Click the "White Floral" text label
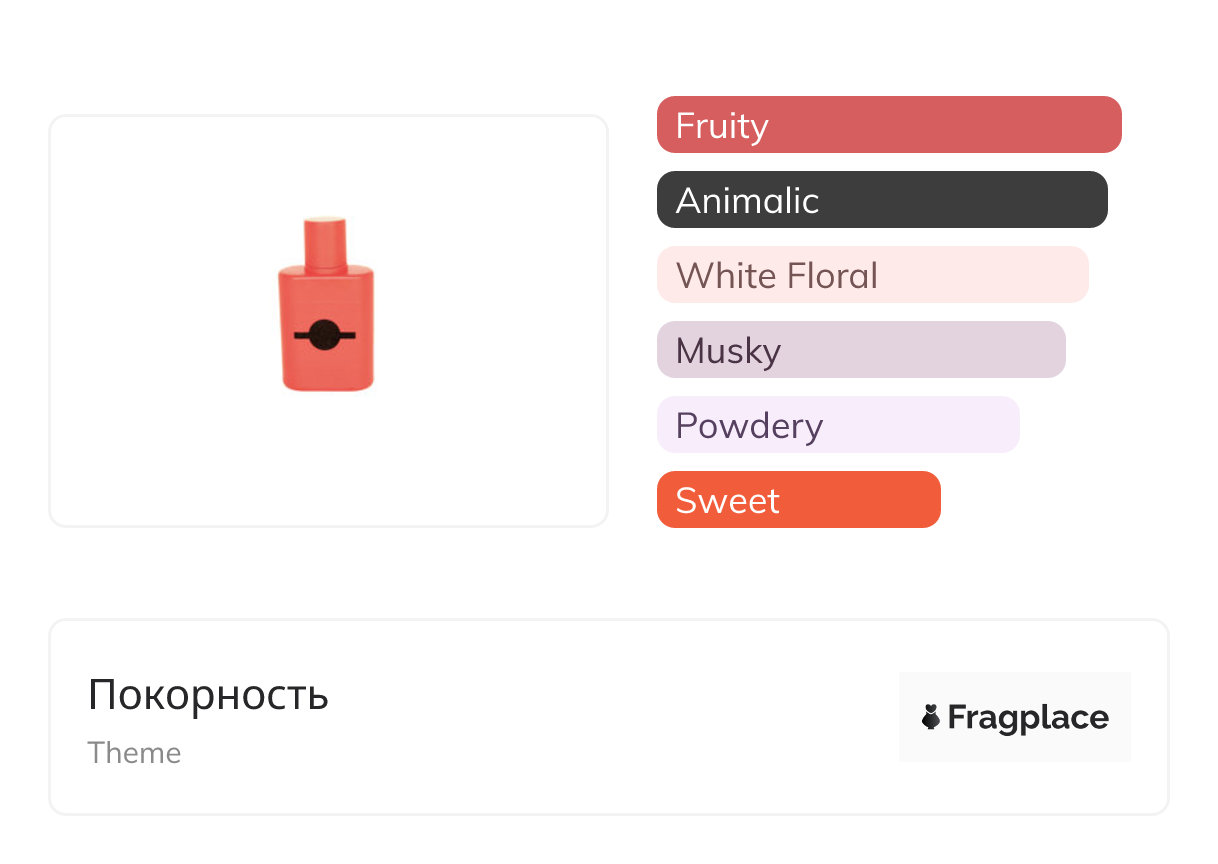This screenshot has height=864, width=1218. pos(777,276)
